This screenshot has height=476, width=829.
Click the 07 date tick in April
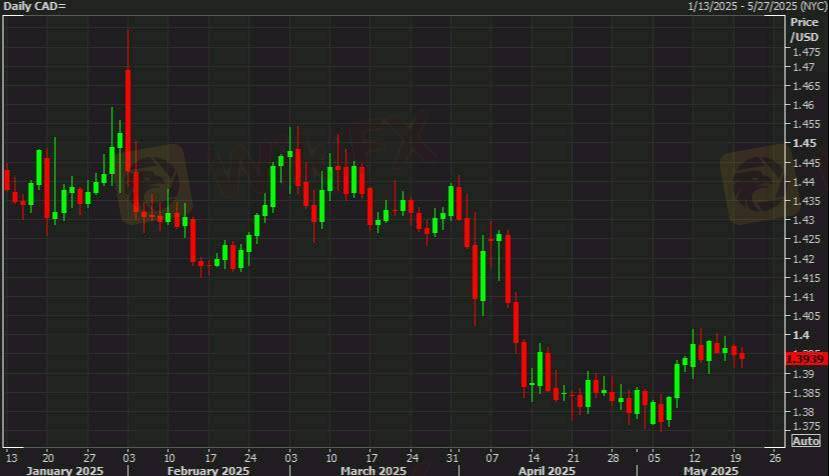pyautogui.click(x=493, y=457)
